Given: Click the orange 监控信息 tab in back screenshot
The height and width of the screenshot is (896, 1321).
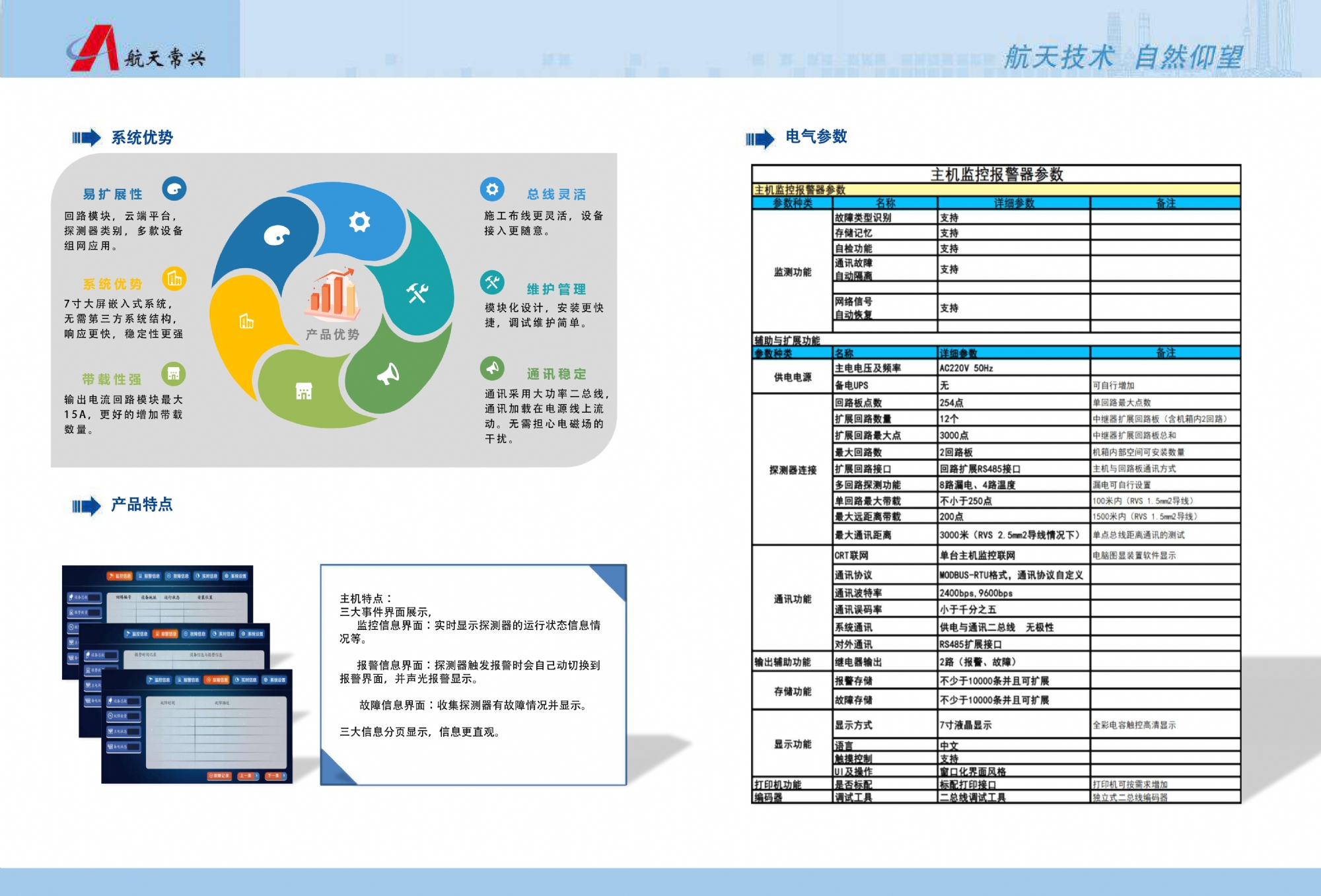Looking at the screenshot, I should (120, 576).
